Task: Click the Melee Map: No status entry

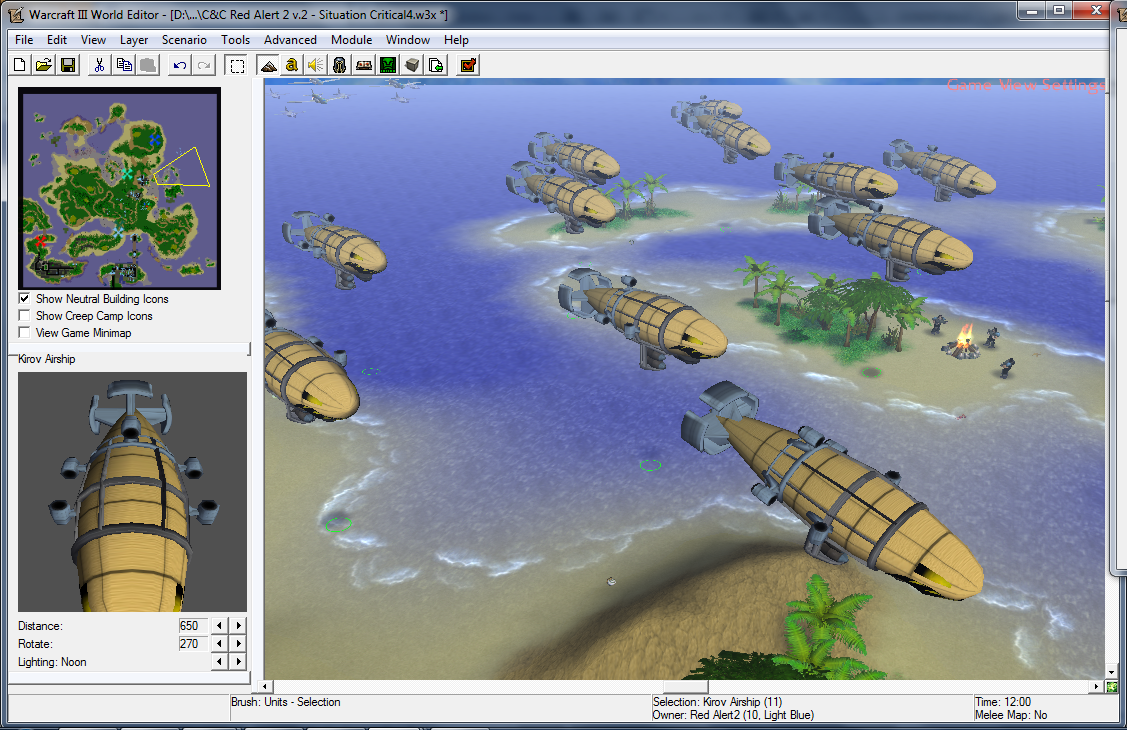Action: tap(1011, 715)
